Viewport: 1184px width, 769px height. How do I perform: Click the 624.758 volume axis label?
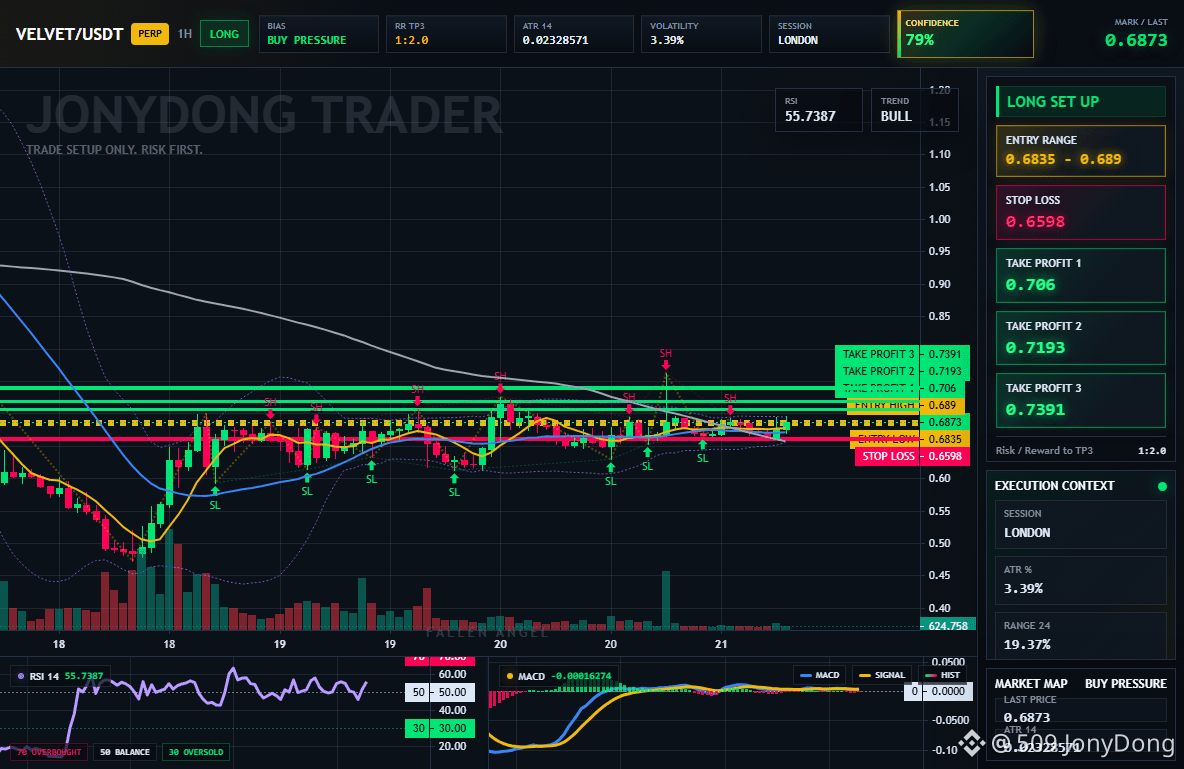[x=948, y=625]
